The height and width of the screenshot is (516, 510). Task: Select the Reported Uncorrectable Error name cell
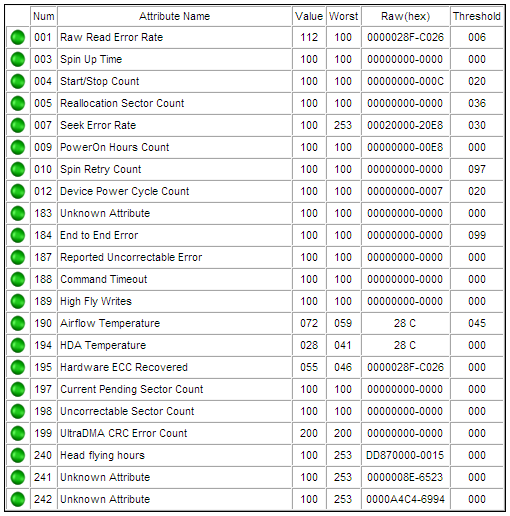tap(174, 257)
